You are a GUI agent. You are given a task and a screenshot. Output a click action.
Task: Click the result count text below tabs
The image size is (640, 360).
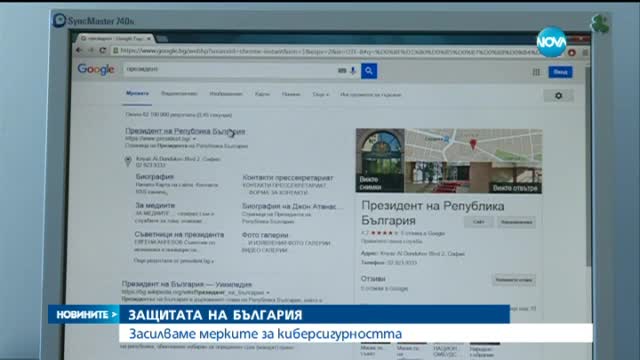[178, 115]
